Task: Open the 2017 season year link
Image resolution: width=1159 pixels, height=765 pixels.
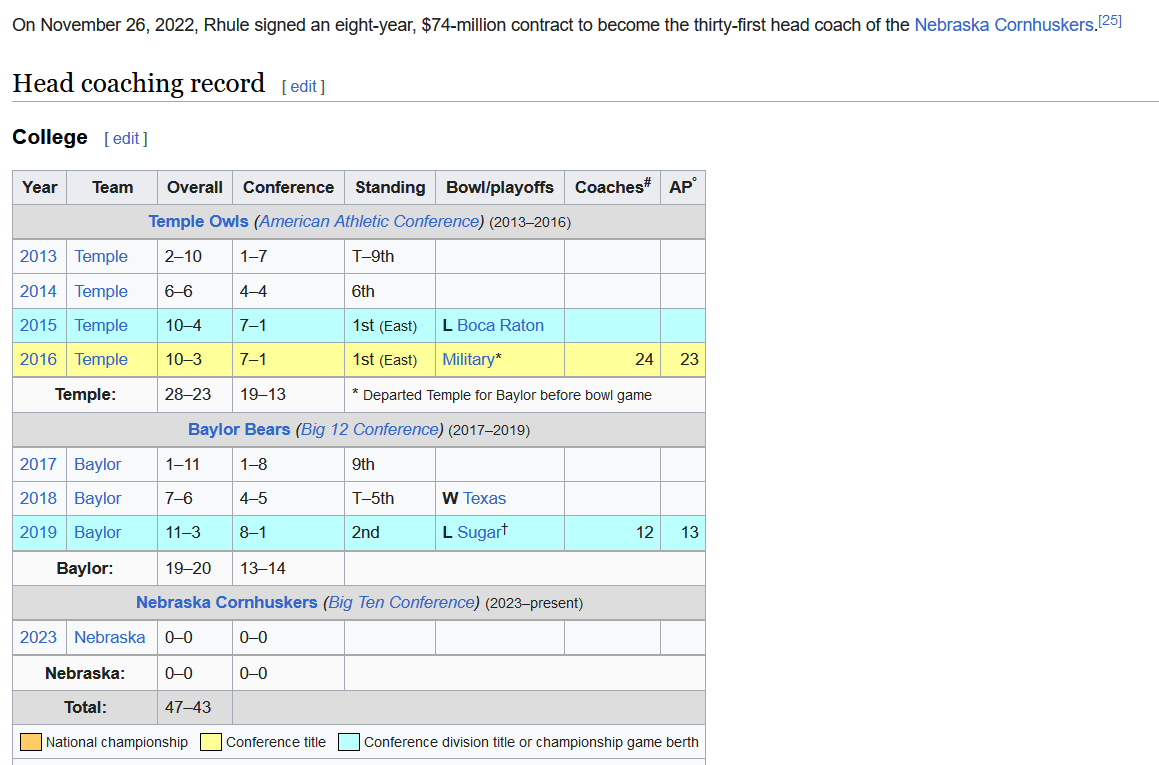Action: point(38,464)
